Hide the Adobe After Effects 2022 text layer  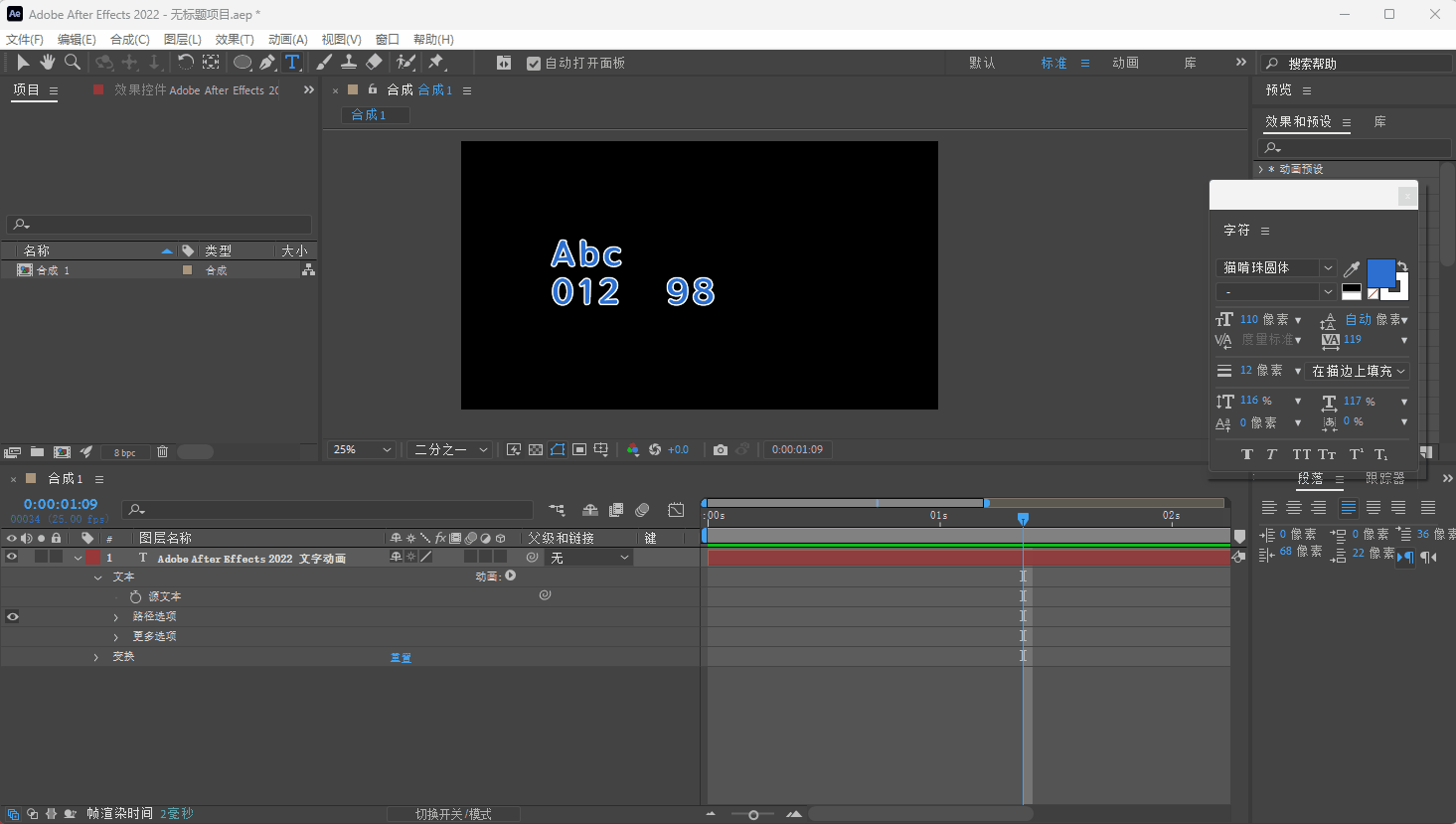(12, 558)
